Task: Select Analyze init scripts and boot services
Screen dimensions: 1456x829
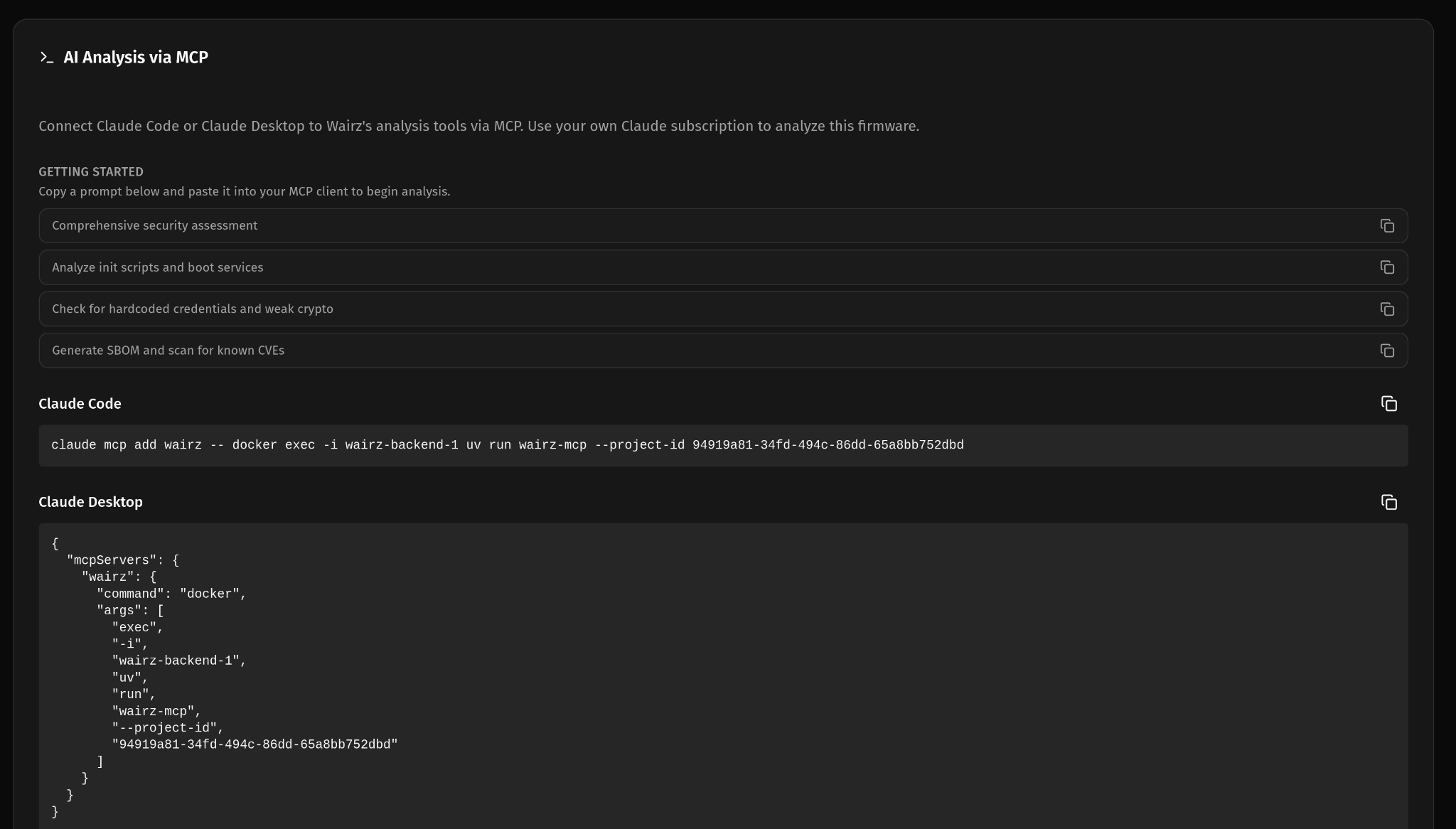Action: [x=723, y=267]
